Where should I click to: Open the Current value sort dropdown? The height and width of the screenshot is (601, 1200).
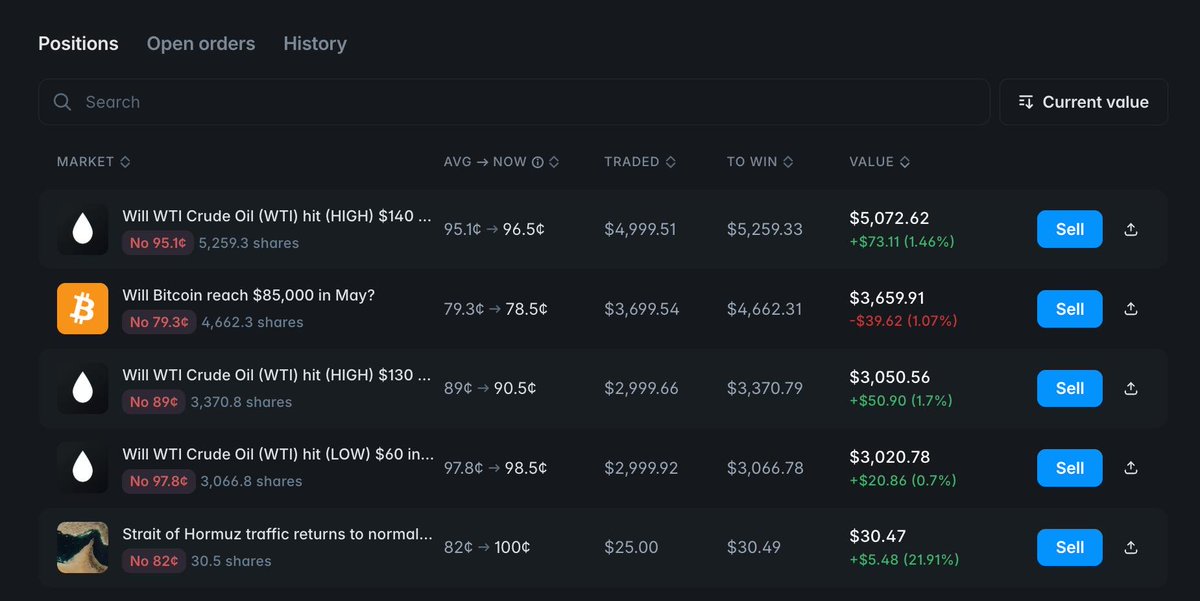[x=1083, y=102]
